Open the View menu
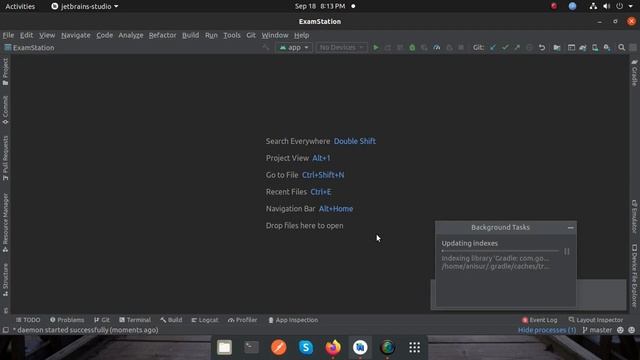Image resolution: width=640 pixels, height=360 pixels. tap(47, 35)
